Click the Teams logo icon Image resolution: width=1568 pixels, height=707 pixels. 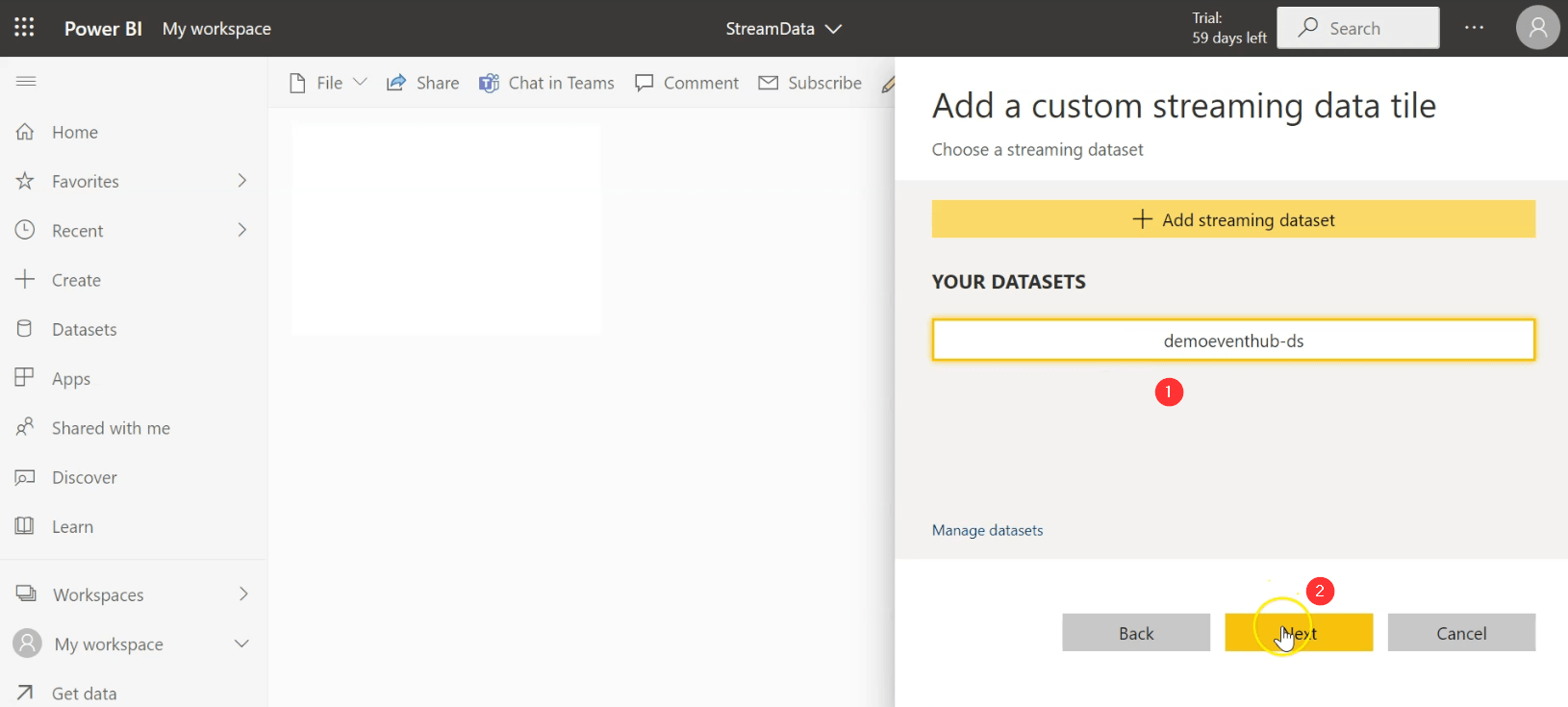tap(489, 83)
